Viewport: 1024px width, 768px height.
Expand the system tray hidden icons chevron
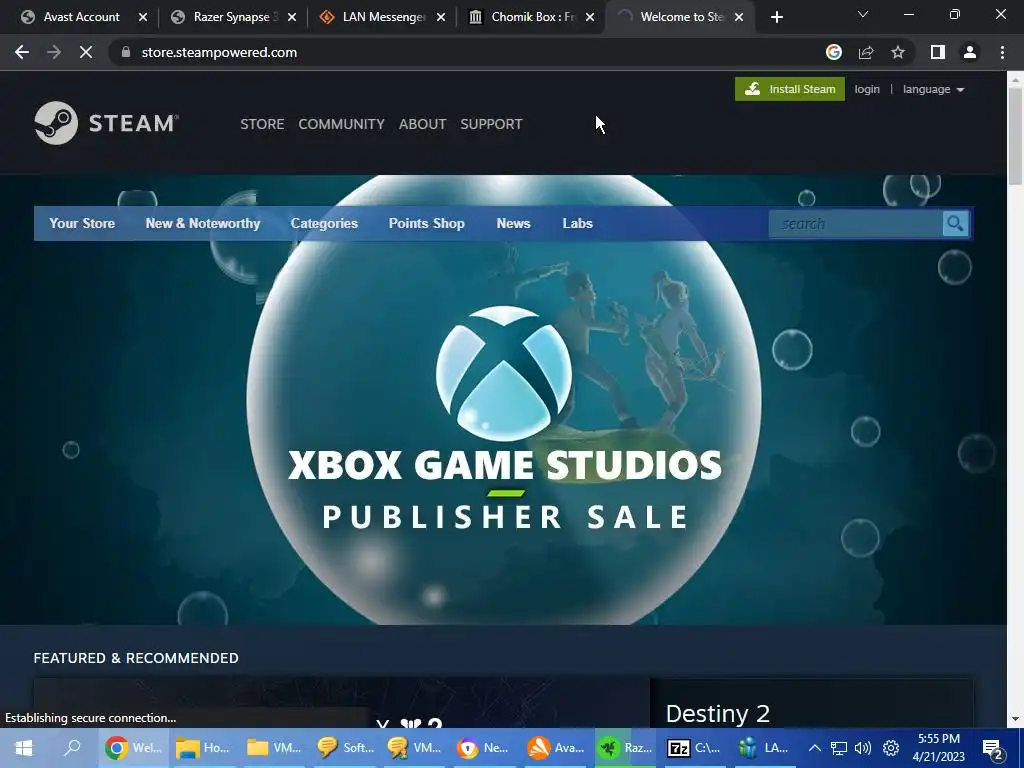[x=814, y=748]
